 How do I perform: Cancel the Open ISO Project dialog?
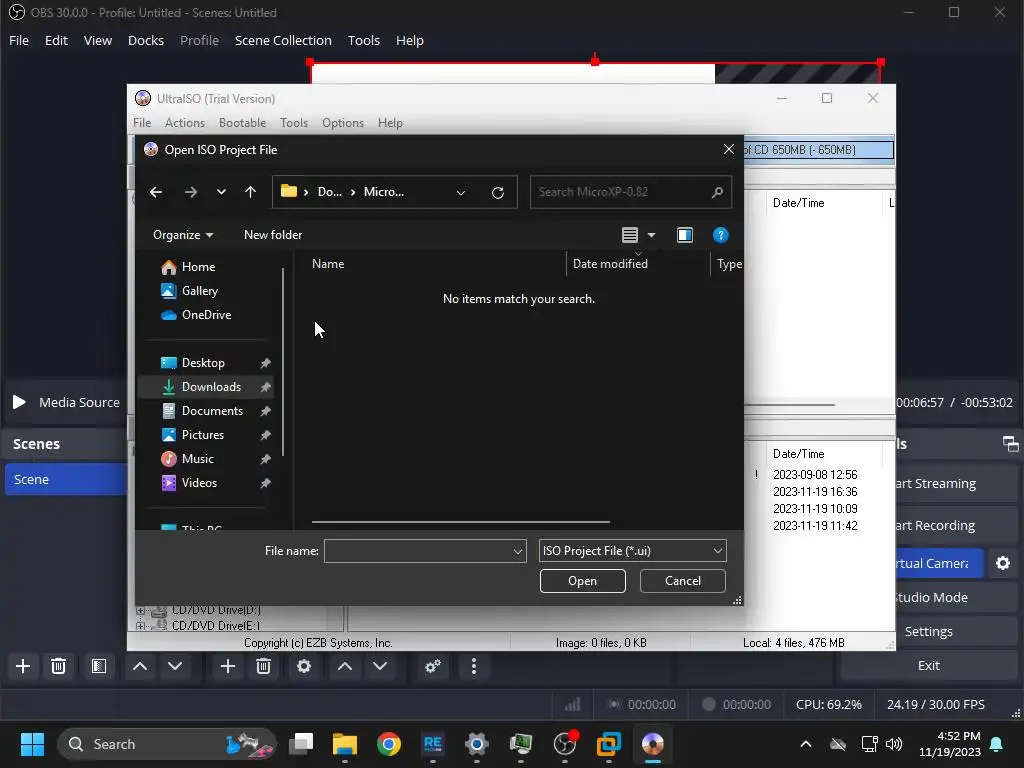click(682, 581)
